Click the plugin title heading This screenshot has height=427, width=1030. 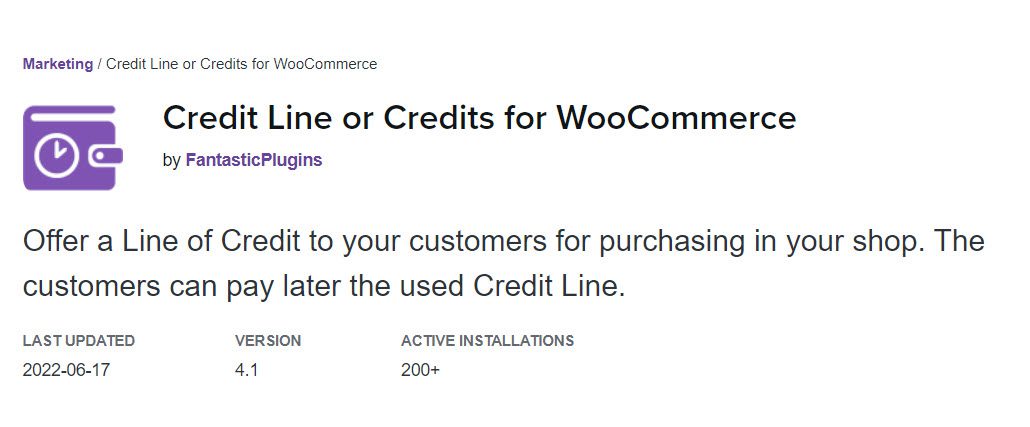tap(479, 119)
